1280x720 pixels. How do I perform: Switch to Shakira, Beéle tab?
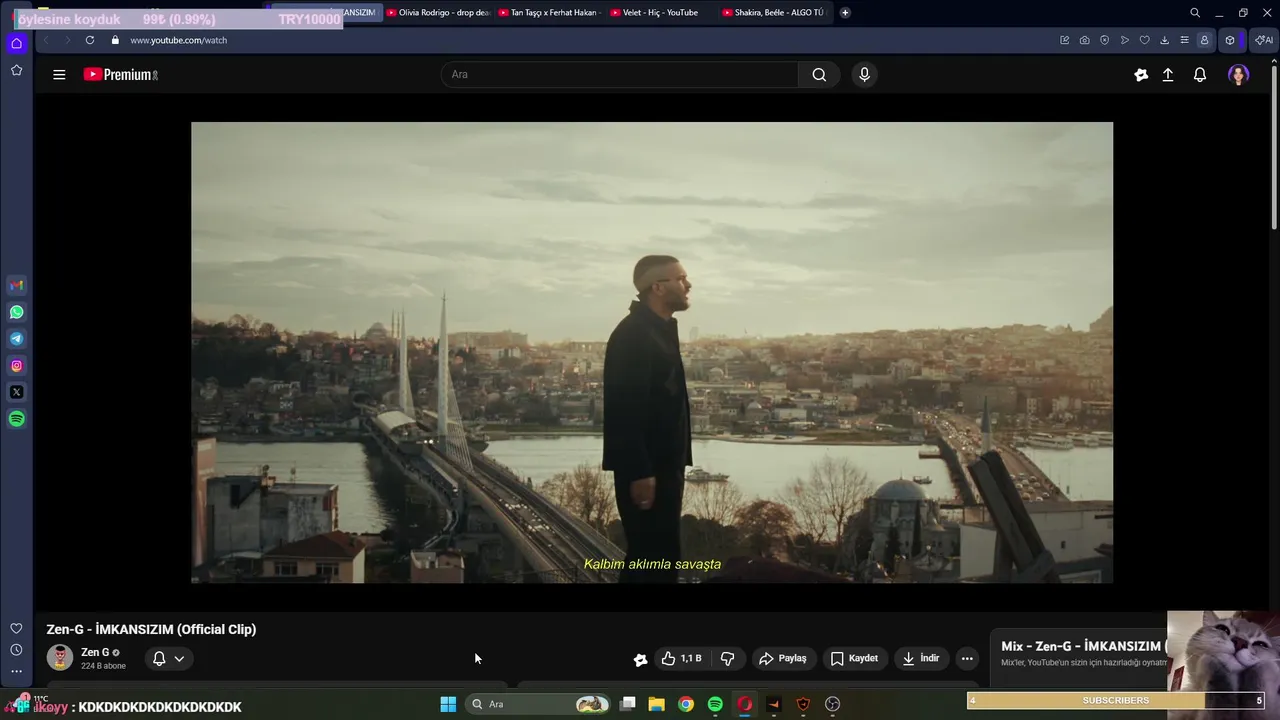point(772,13)
